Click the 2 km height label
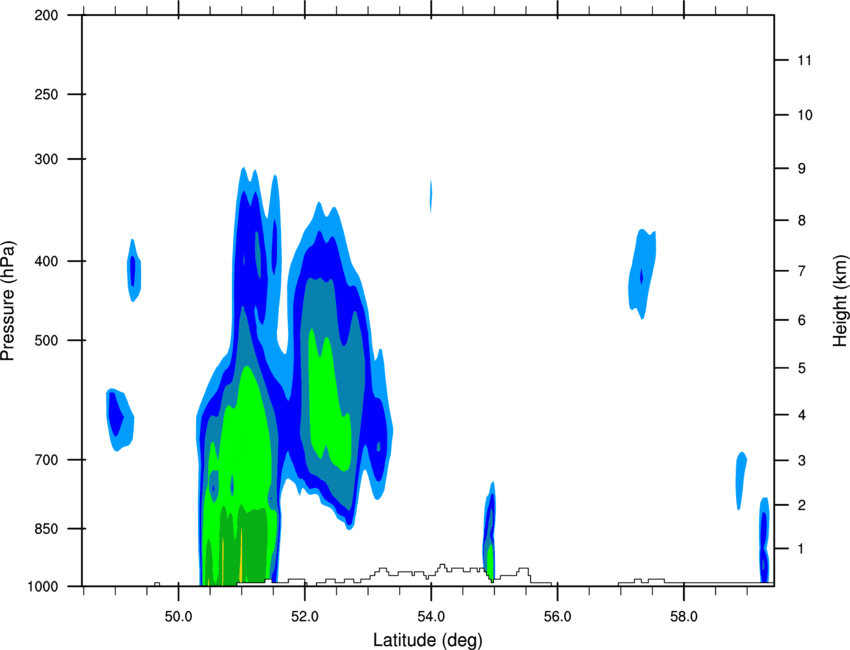 pyautogui.click(x=802, y=505)
